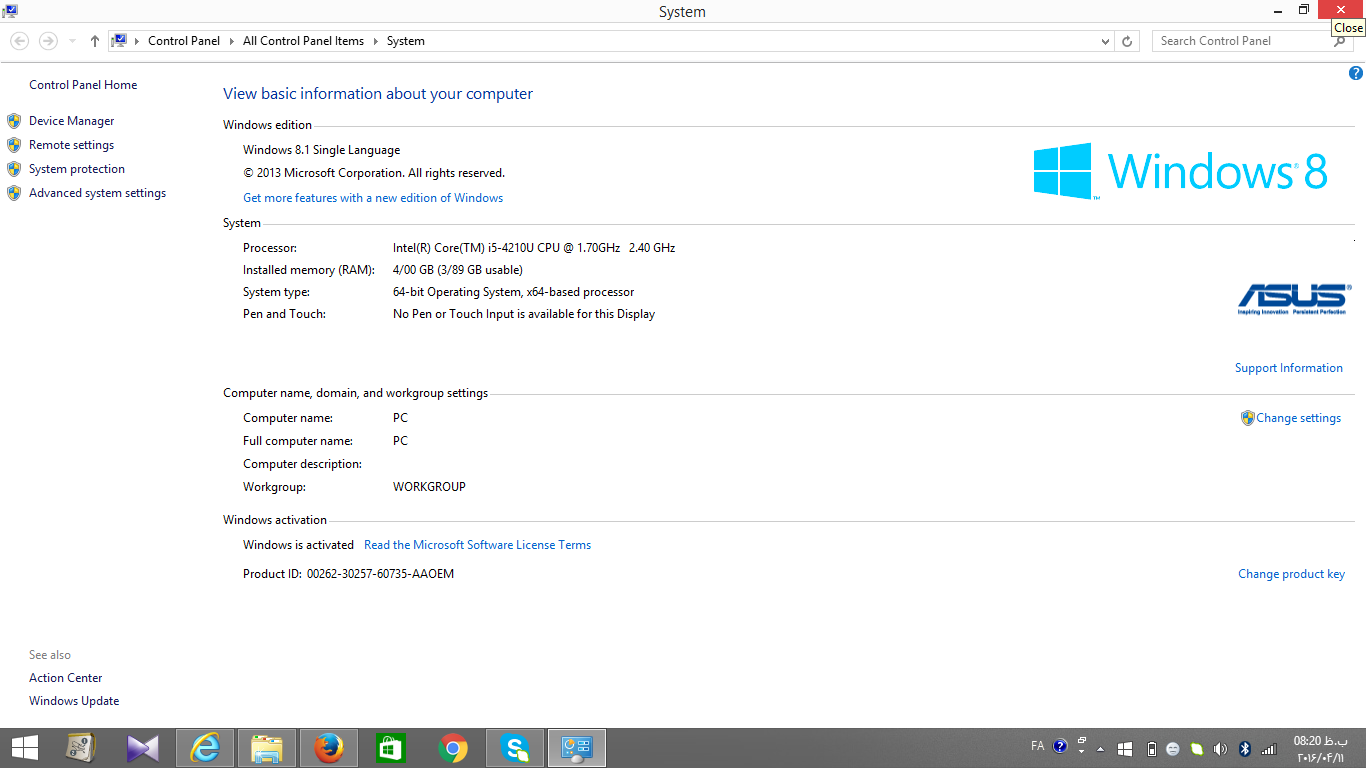Click the blue Help question mark icon
Viewport: 1366px width, 768px height.
[1356, 73]
